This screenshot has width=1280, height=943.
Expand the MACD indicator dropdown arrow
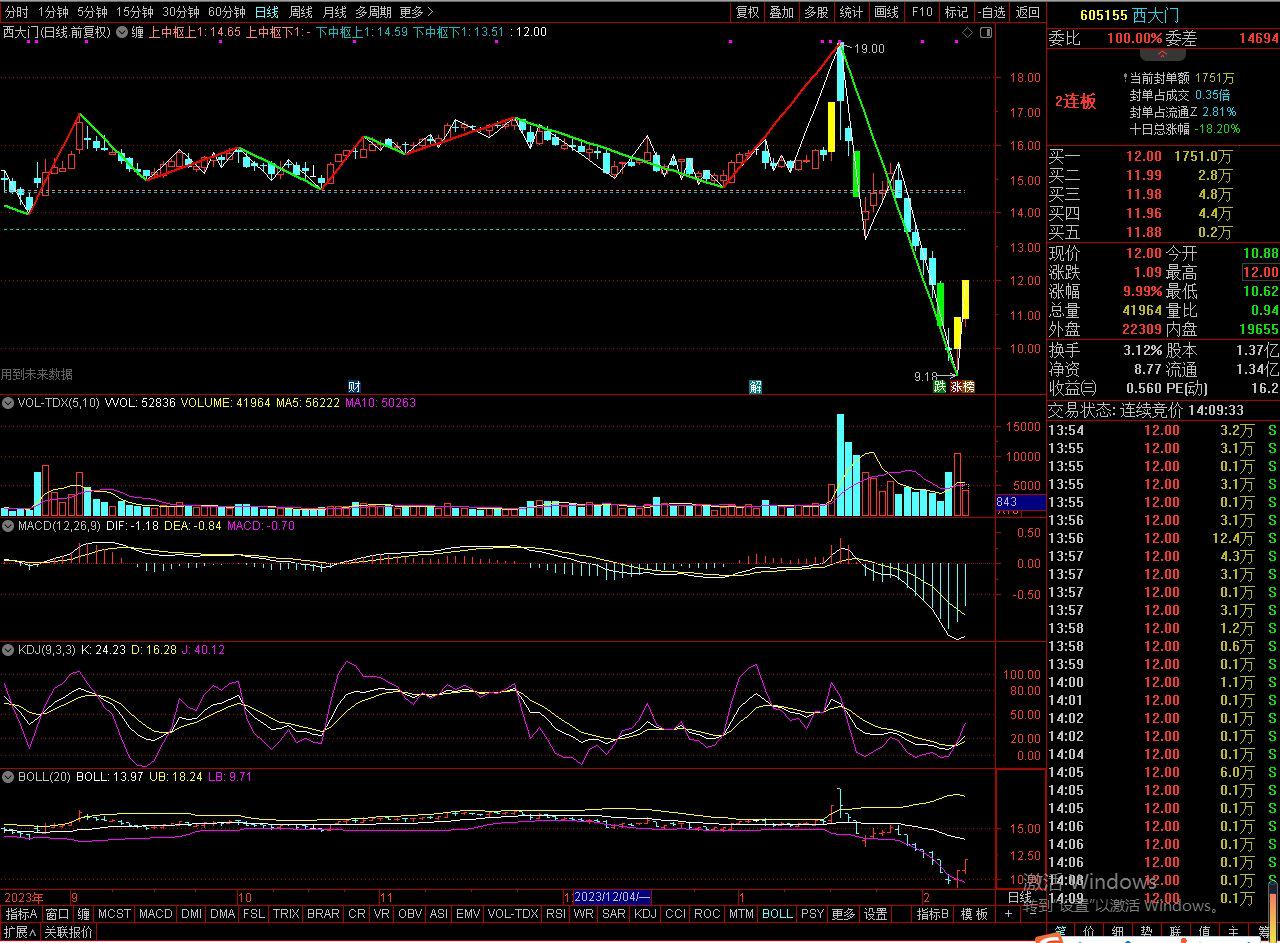pos(8,525)
